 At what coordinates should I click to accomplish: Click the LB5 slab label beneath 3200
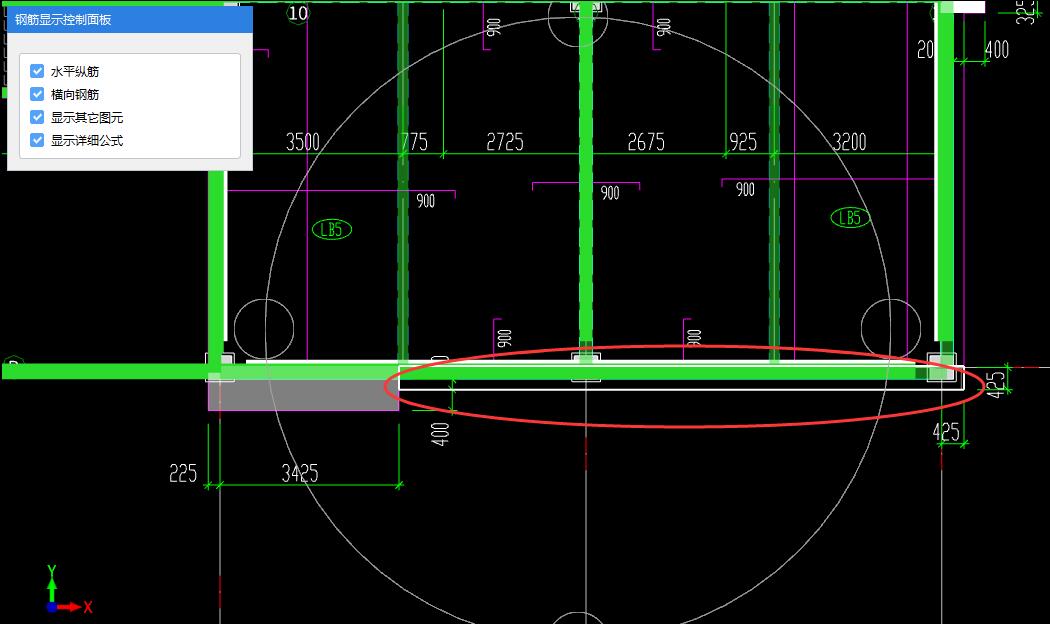tap(850, 218)
